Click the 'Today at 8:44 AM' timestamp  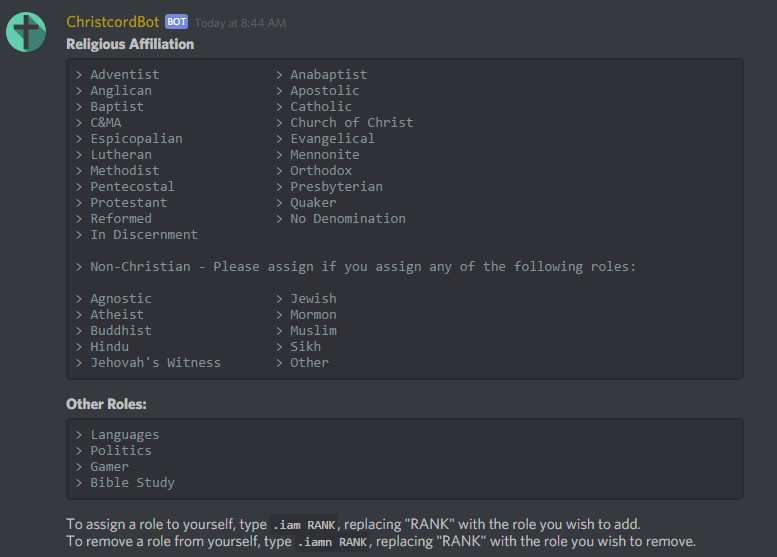click(240, 22)
